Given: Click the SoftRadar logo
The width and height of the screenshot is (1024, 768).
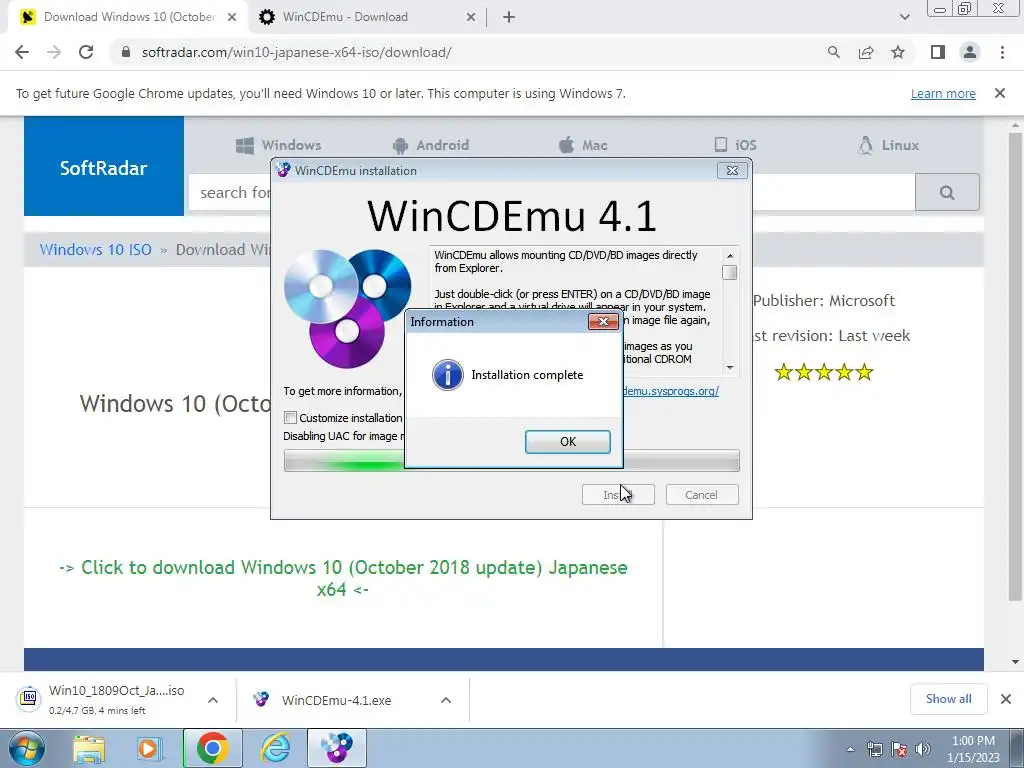Looking at the screenshot, I should (104, 167).
